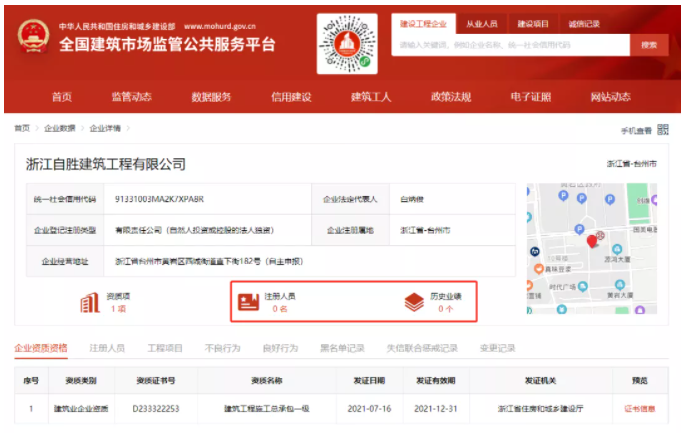Open the company location map thumbnail

[592, 249]
